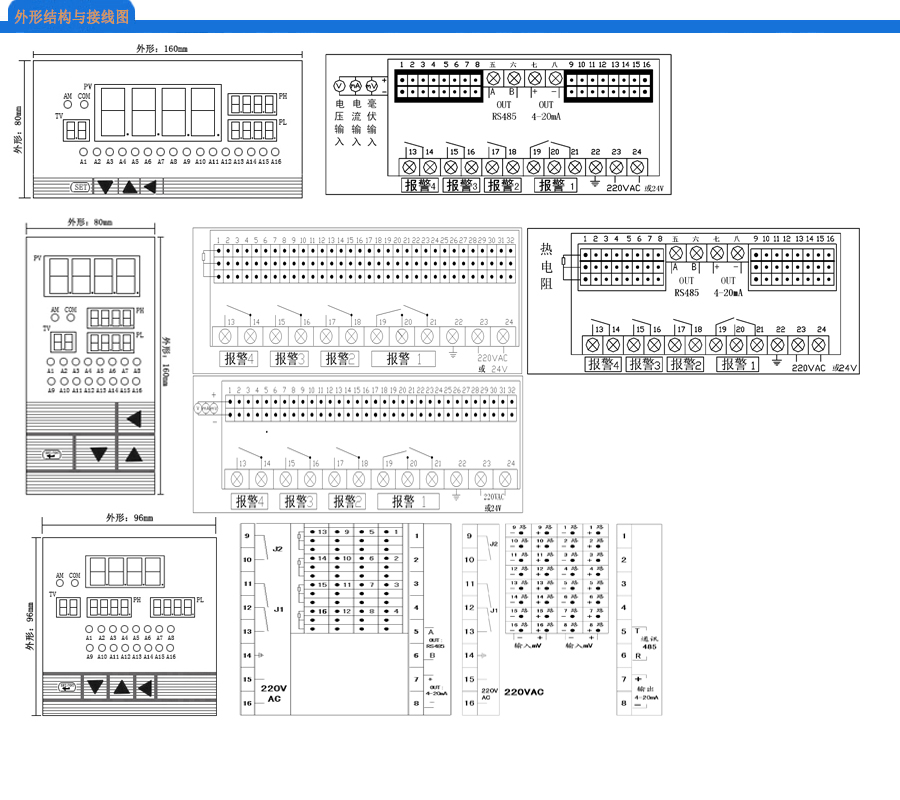Viewport: 900px width, 800px height.
Task: Click left arrow key on 96mm square panel
Action: 146,687
